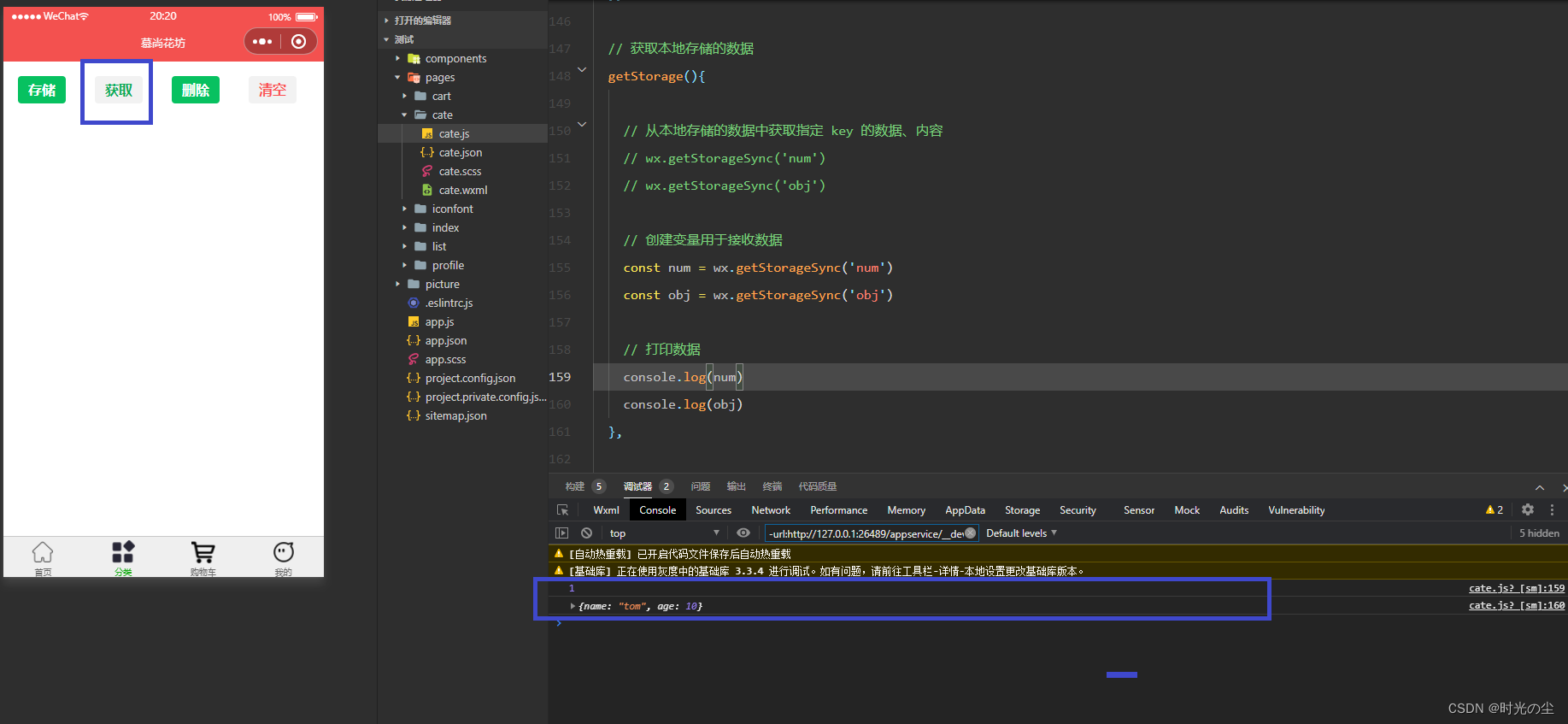Screen dimensions: 1568x724
Task: Collapse the cate folder
Action: (x=404, y=115)
